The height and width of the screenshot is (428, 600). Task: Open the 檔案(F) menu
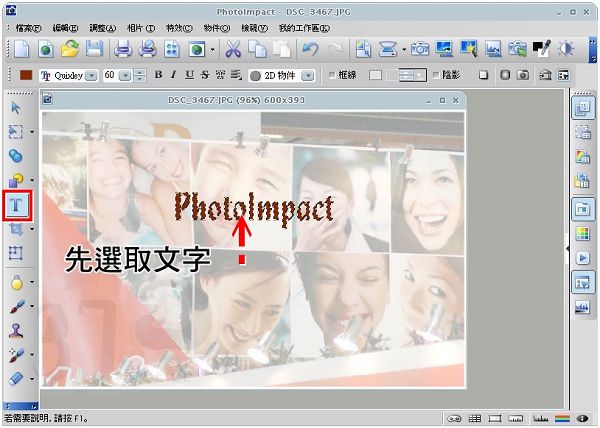pos(28,28)
